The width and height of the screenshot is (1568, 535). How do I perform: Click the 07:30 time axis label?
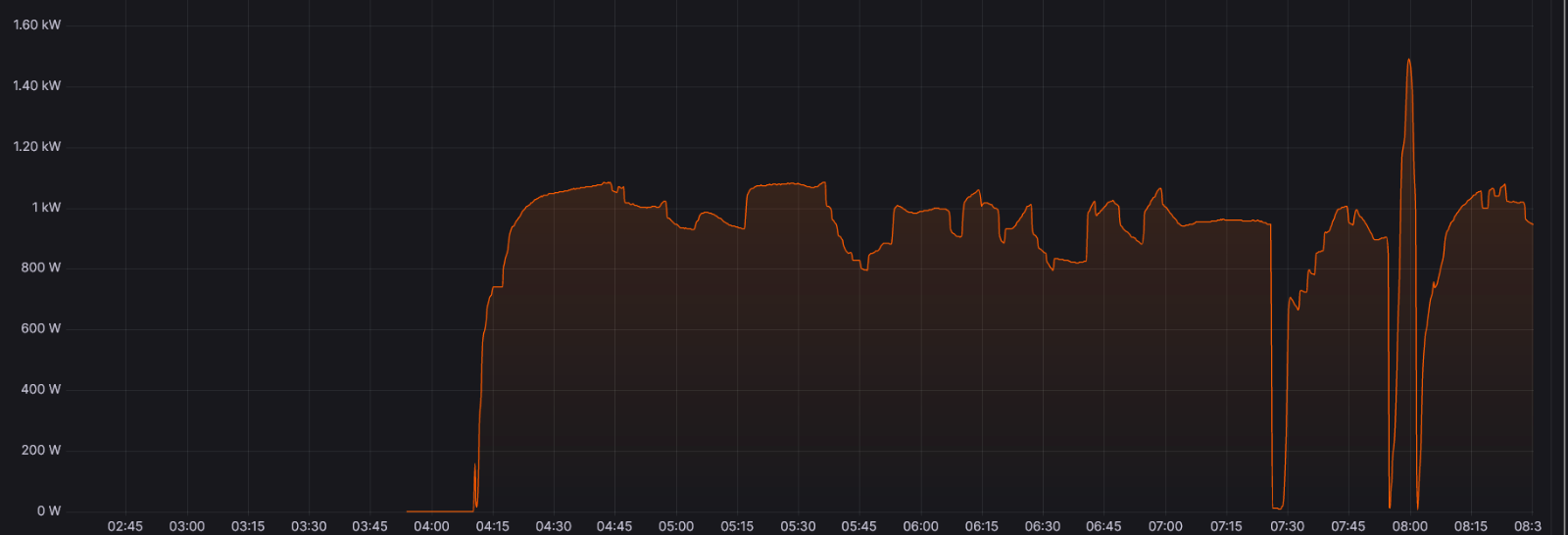click(1288, 526)
